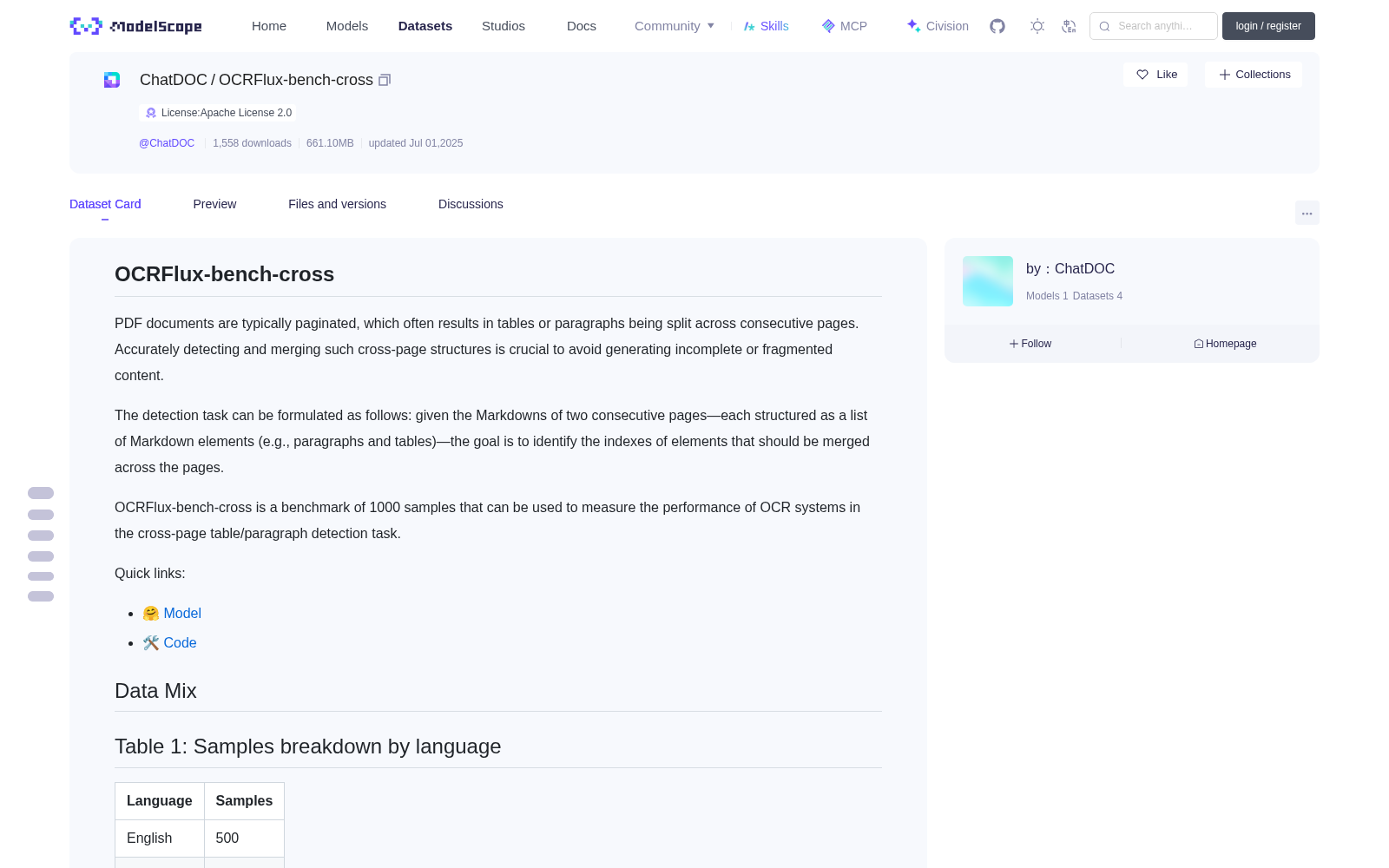Screen dimensions: 1389x868
Task: Open the @ChatDOC author link
Action: pos(167,143)
